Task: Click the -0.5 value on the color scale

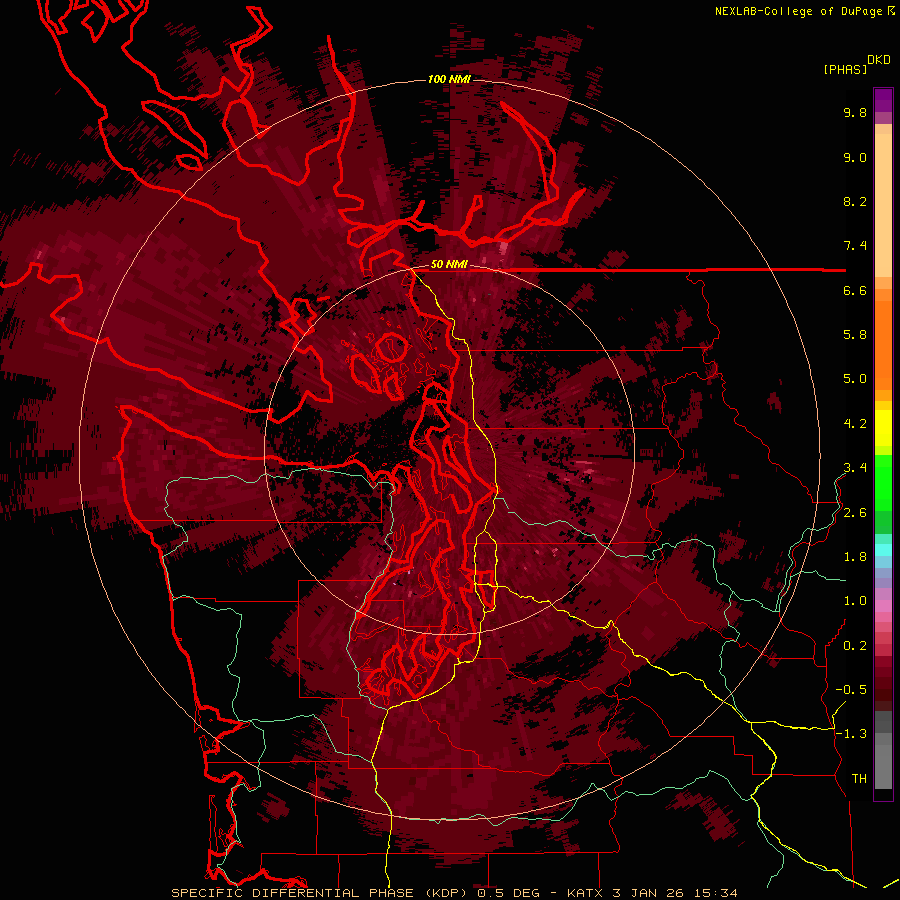Action: pyautogui.click(x=851, y=690)
